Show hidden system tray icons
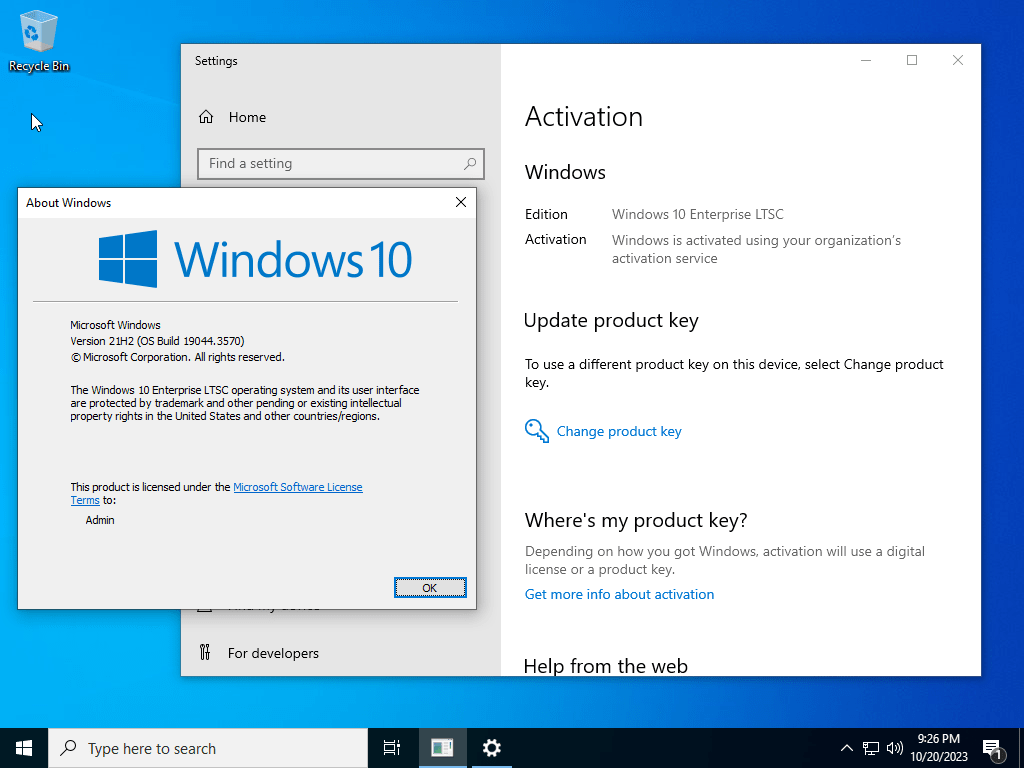This screenshot has width=1024, height=768. [846, 748]
